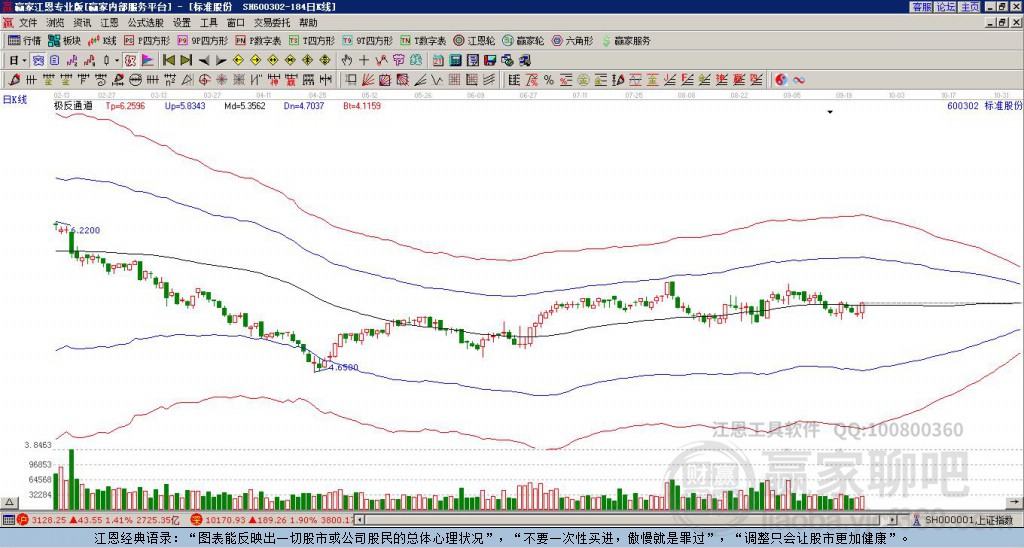
Task: Click the red fan lines tool
Action: point(368,80)
